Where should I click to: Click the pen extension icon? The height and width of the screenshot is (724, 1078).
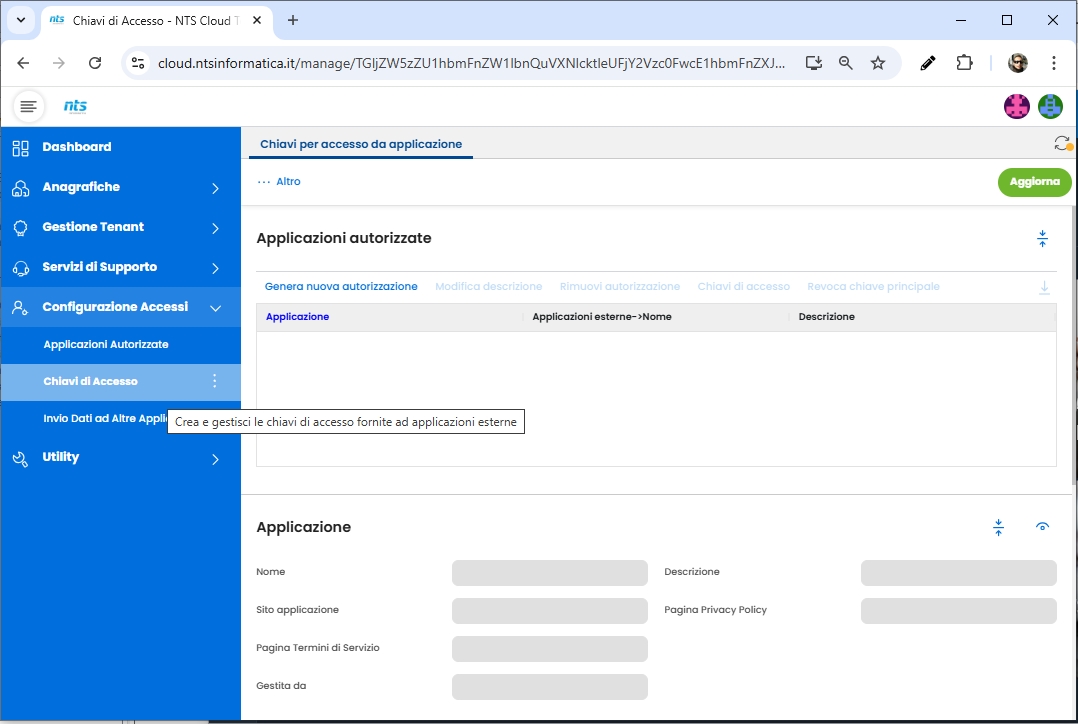click(x=927, y=63)
